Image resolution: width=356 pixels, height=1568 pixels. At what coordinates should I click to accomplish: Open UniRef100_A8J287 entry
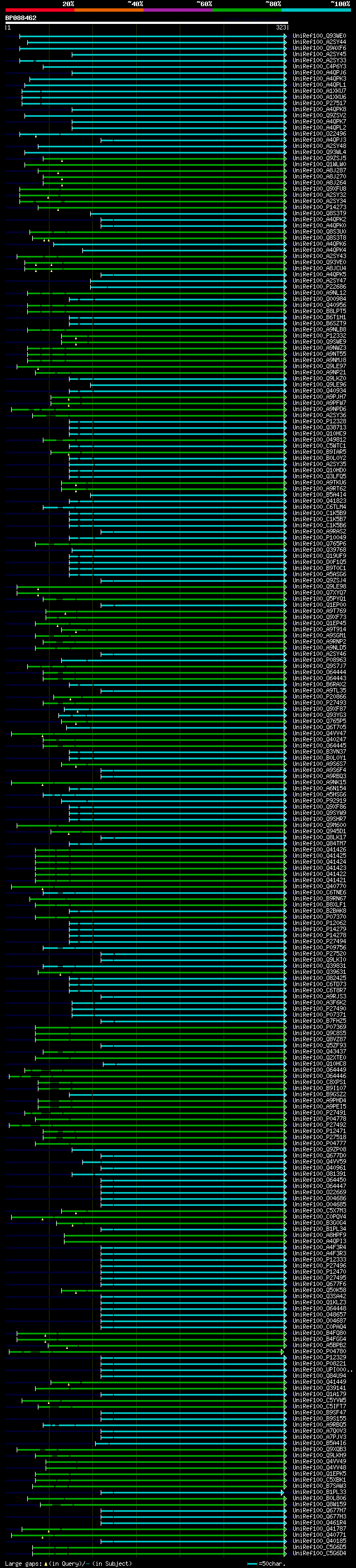tap(319, 170)
